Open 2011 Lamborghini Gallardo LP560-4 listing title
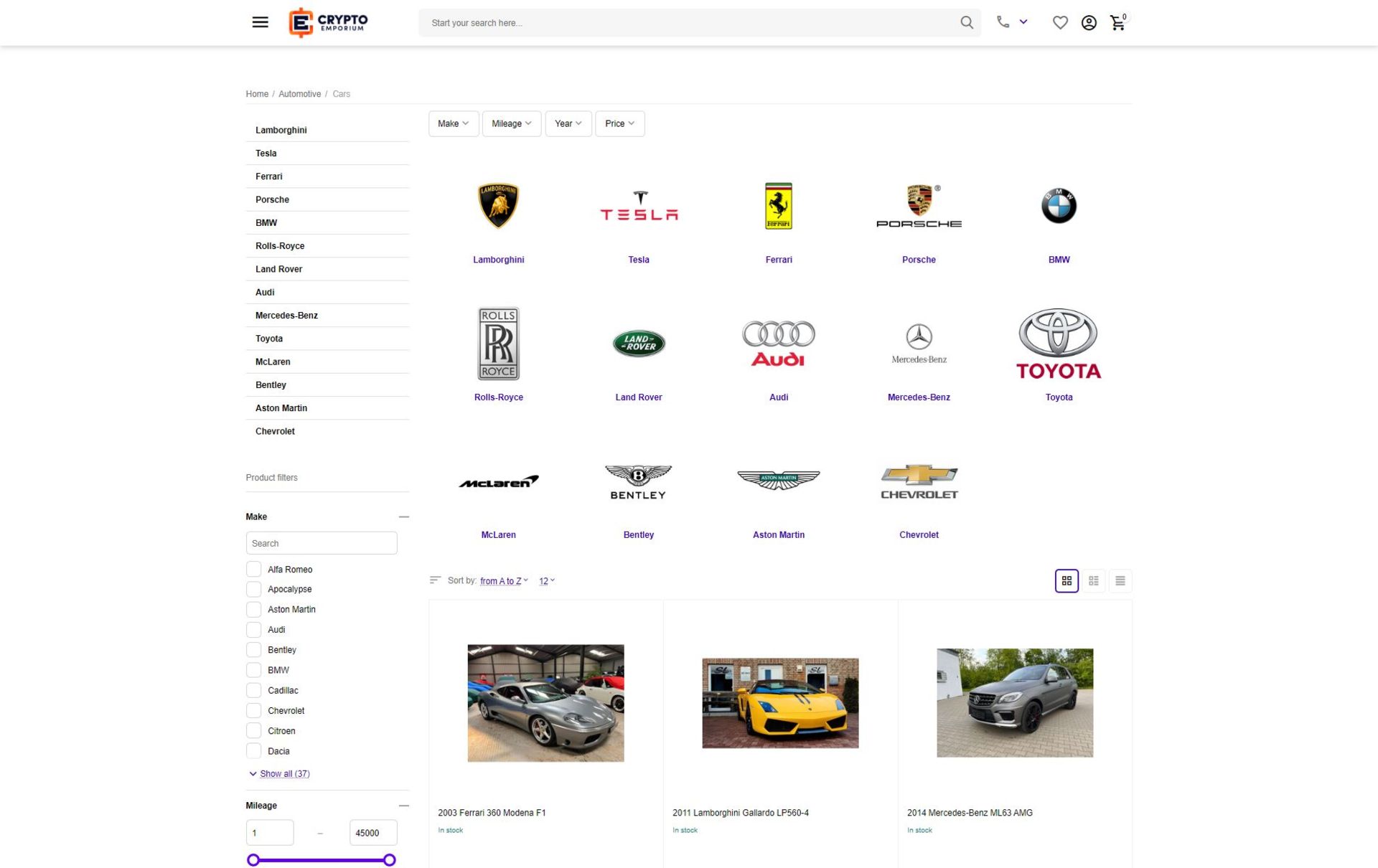The width and height of the screenshot is (1378, 868). coord(741,813)
